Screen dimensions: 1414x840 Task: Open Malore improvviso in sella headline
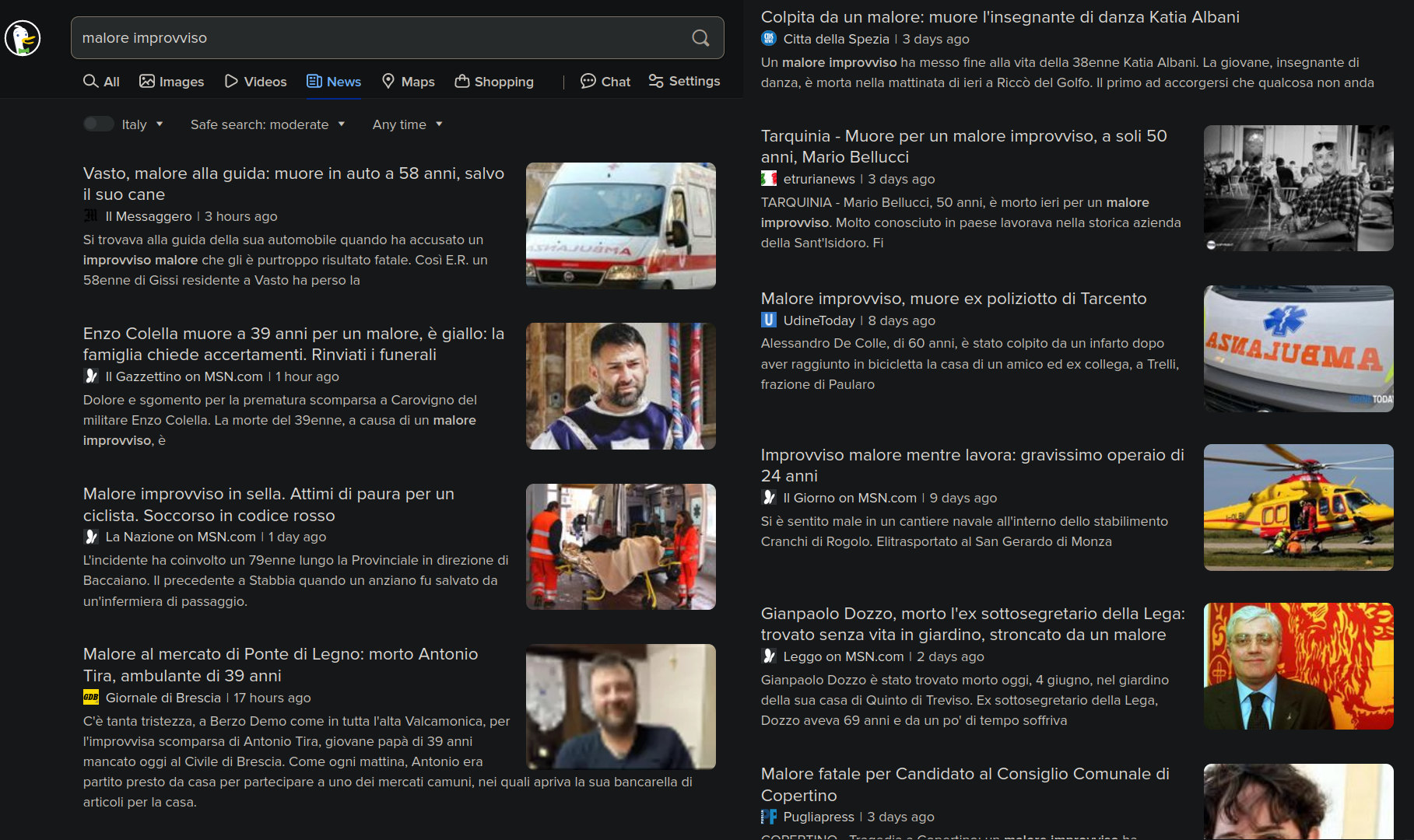click(268, 504)
